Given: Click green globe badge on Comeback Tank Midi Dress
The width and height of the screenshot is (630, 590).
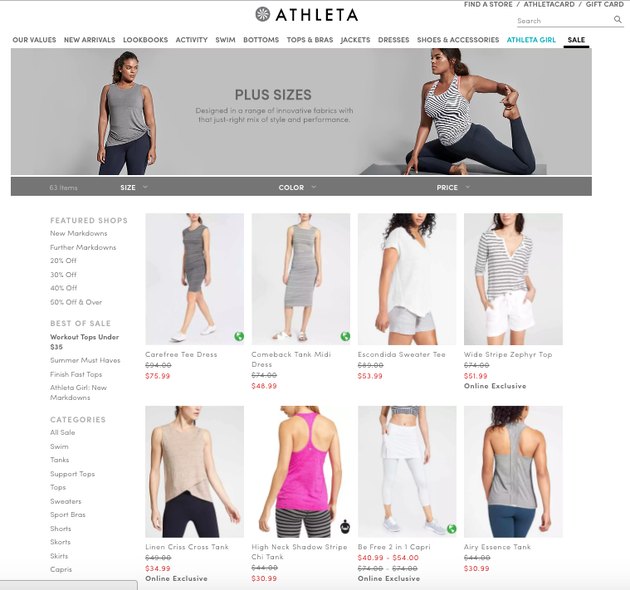Looking at the screenshot, I should (x=345, y=336).
